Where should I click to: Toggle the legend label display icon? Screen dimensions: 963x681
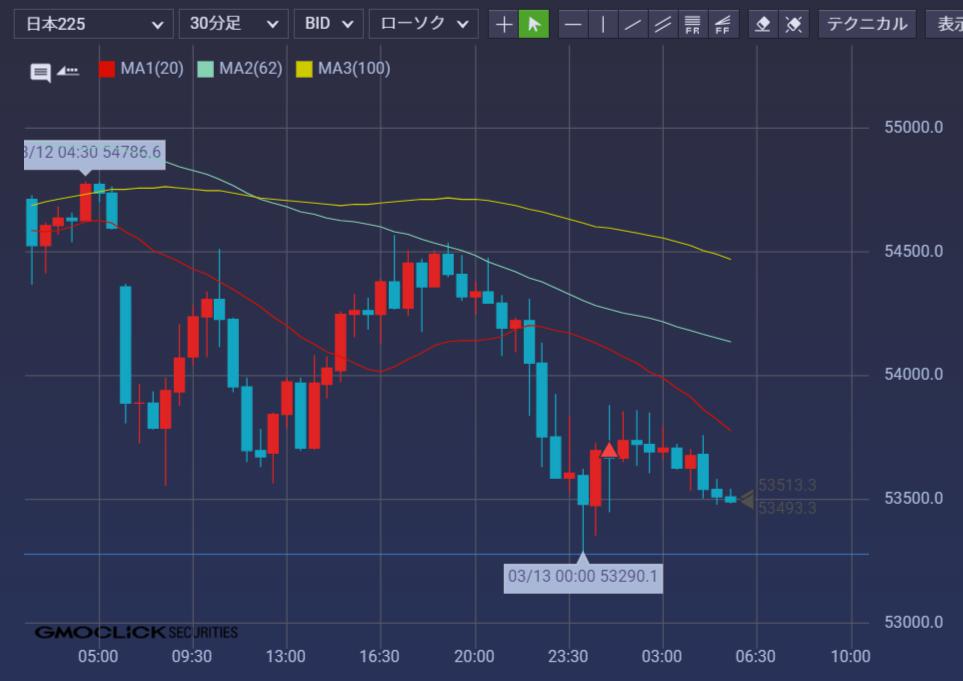click(x=68, y=70)
